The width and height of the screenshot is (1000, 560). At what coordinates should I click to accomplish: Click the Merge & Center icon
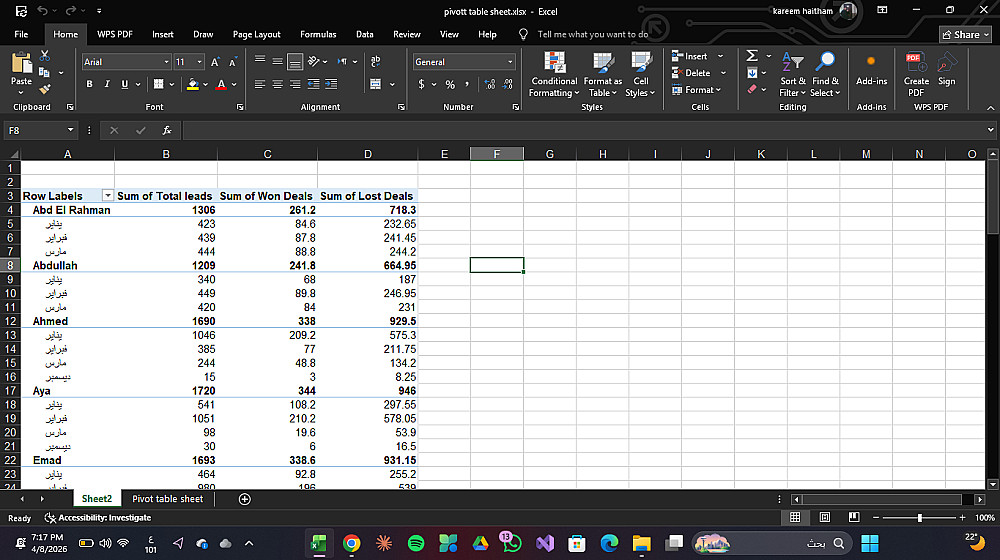376,84
